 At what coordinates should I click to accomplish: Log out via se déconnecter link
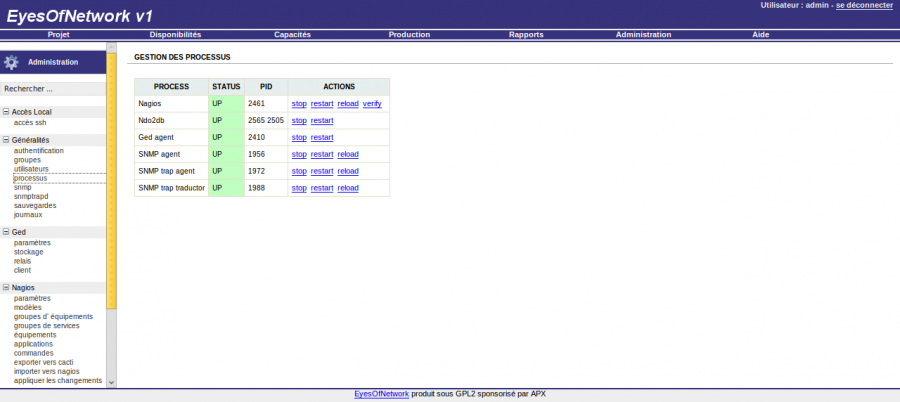[864, 5]
